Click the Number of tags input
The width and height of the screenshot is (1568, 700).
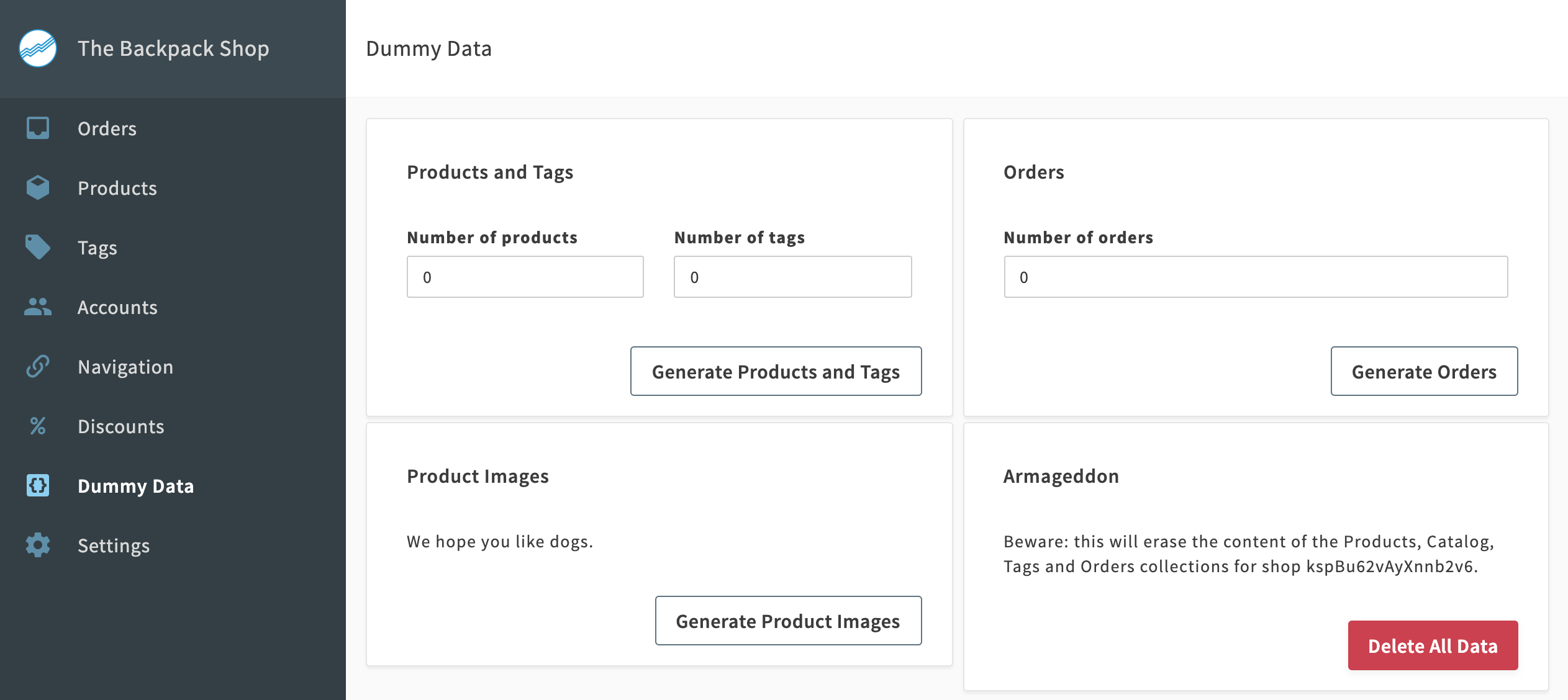(792, 277)
